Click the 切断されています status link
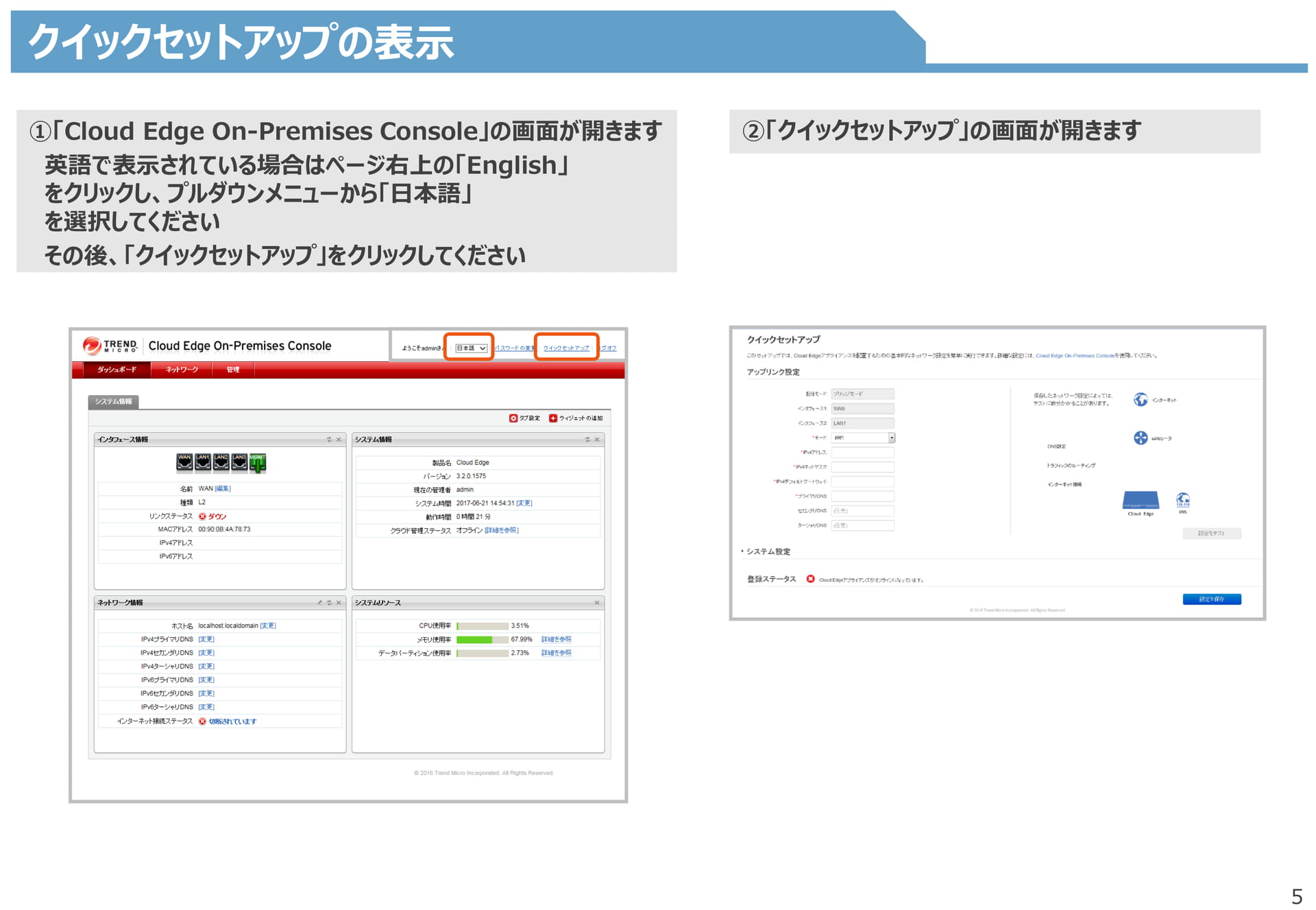The width and height of the screenshot is (1316, 910). click(x=232, y=721)
